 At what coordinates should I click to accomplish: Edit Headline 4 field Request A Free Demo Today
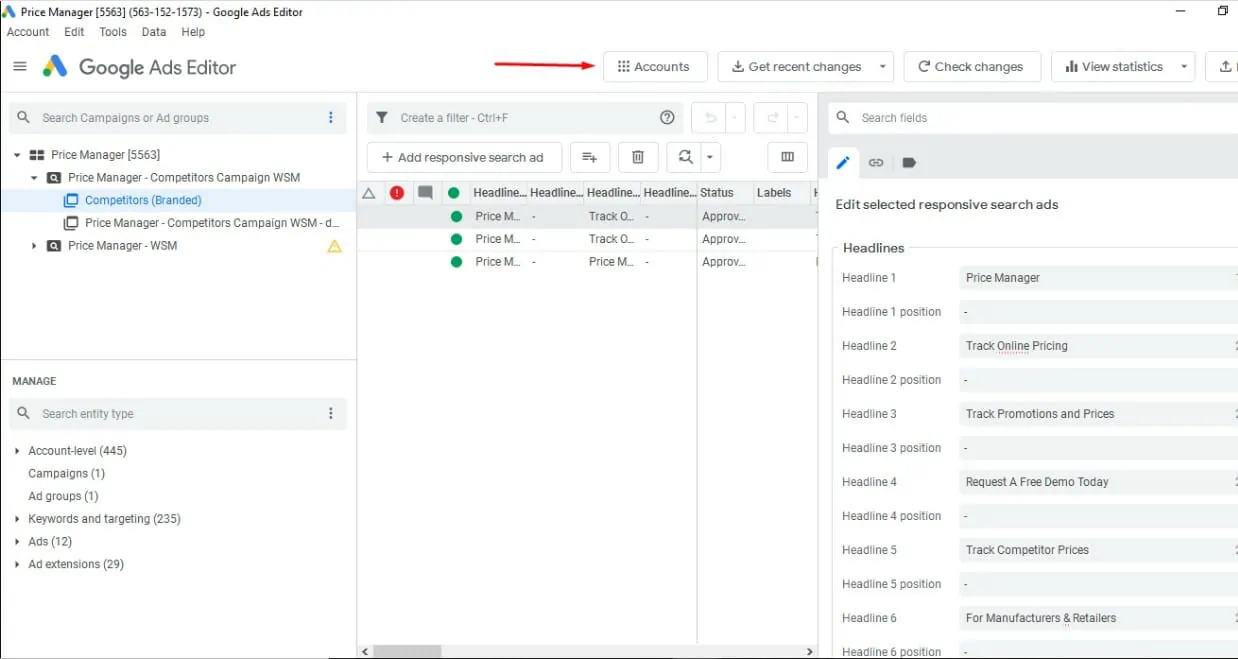coord(1098,482)
